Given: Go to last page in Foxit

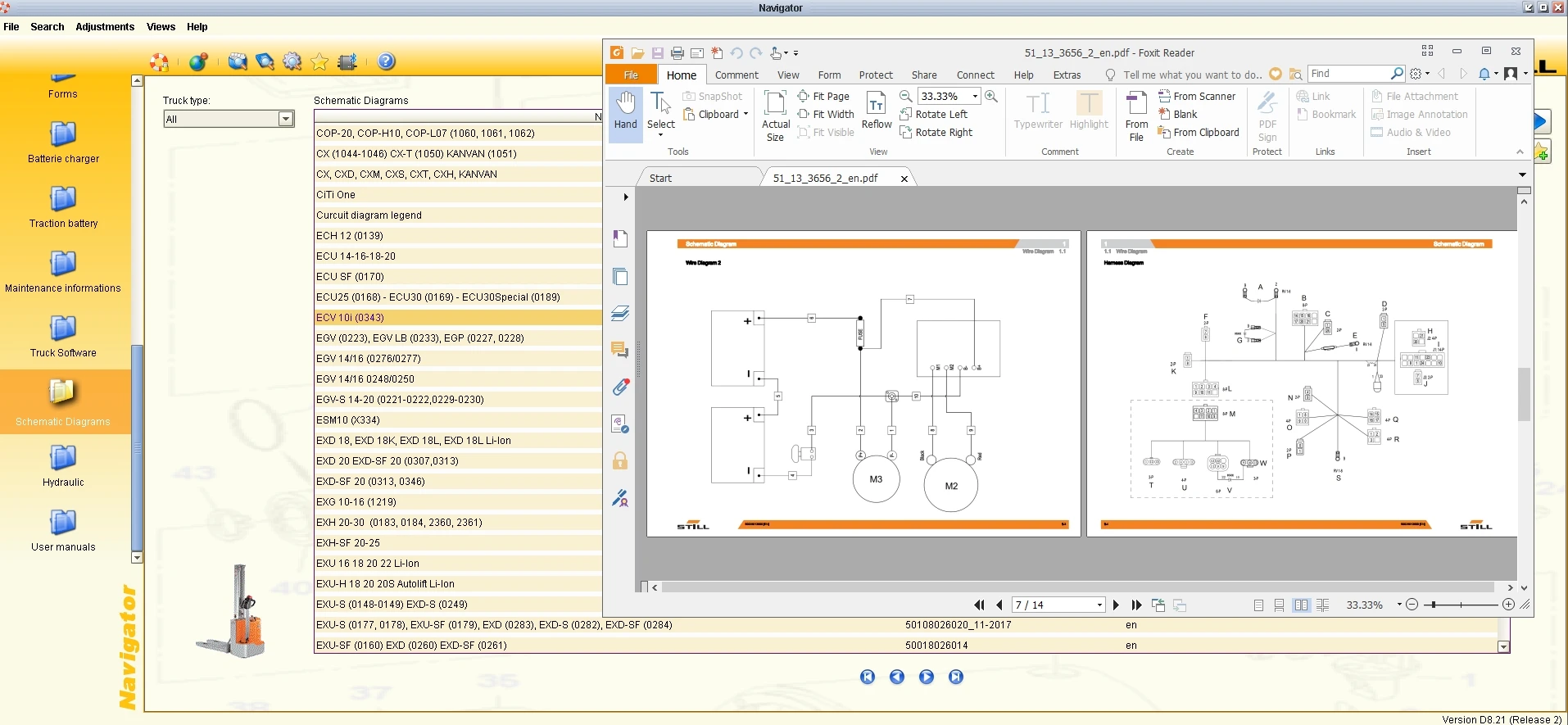Looking at the screenshot, I should pyautogui.click(x=1136, y=605).
